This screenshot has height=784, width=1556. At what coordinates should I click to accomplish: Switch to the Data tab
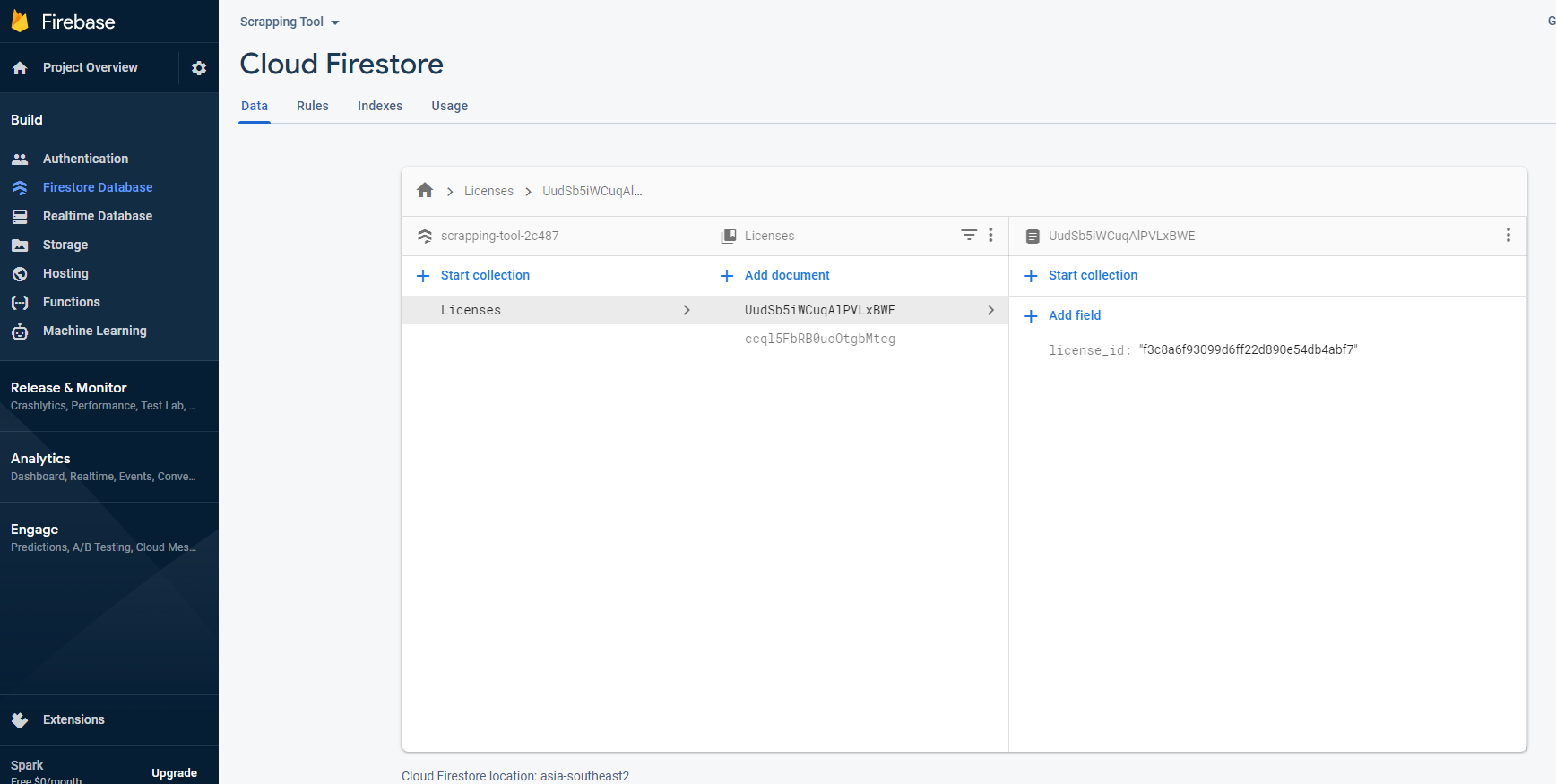pyautogui.click(x=255, y=106)
